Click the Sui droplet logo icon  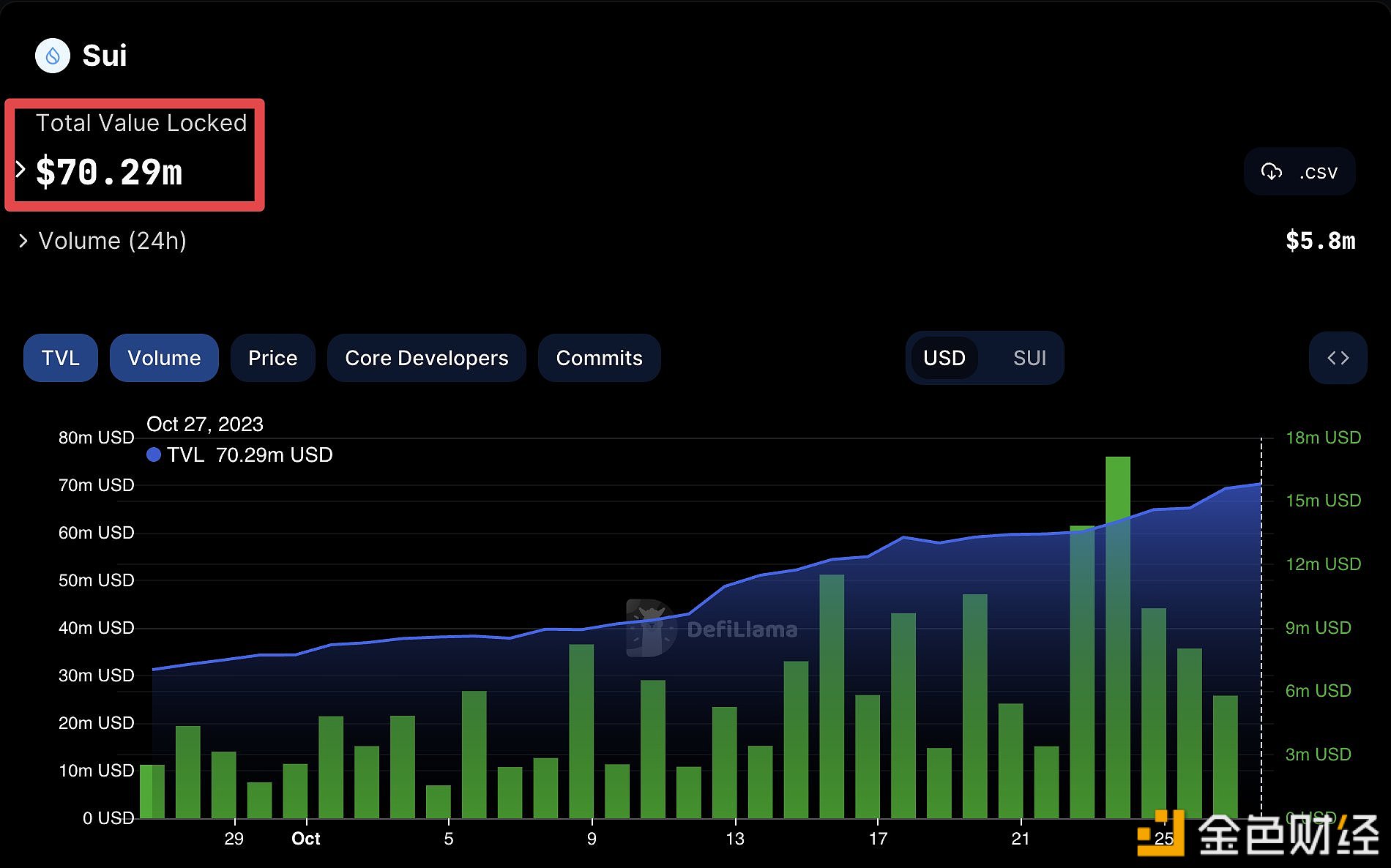53,56
